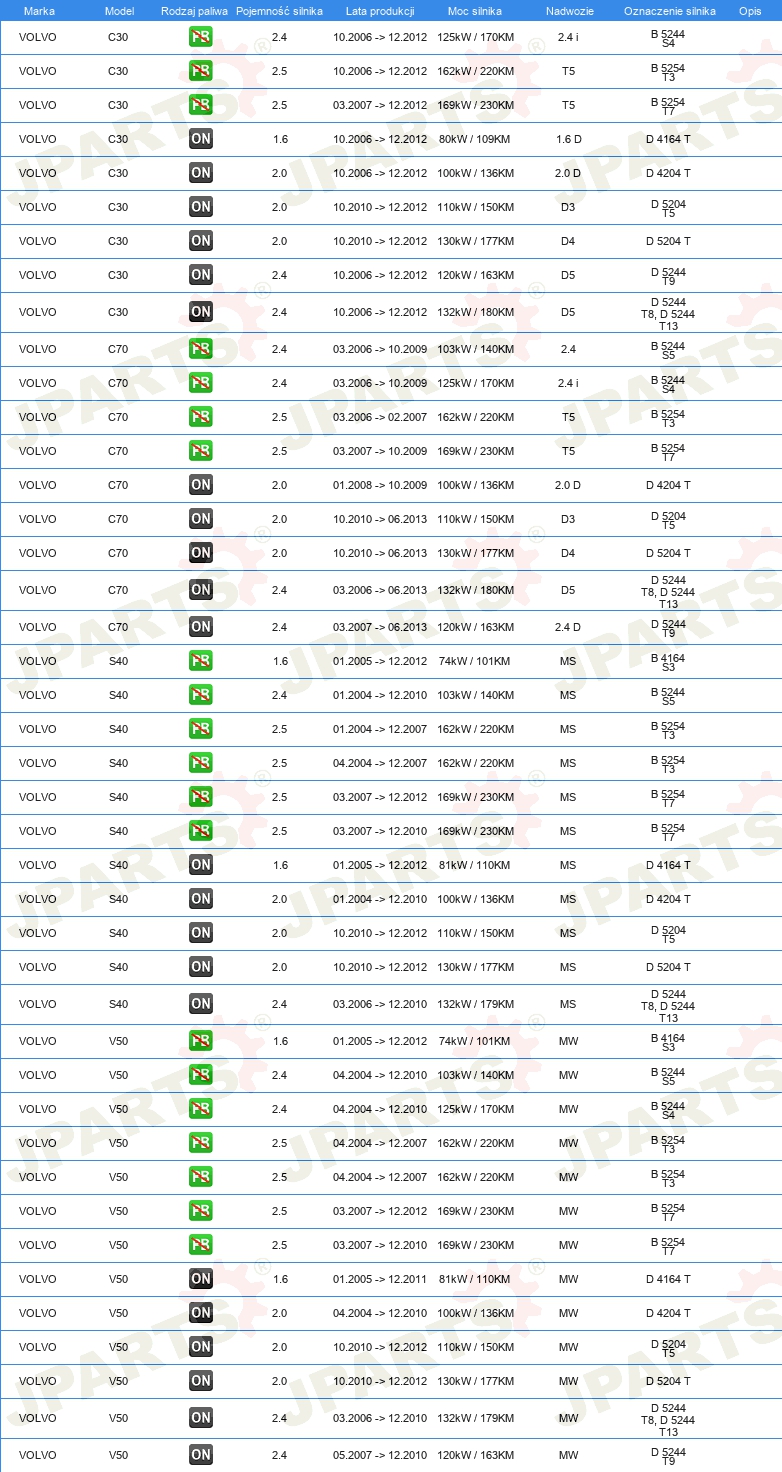
Task: Select ON diesel icon in C30 D4 row
Action: [201, 241]
